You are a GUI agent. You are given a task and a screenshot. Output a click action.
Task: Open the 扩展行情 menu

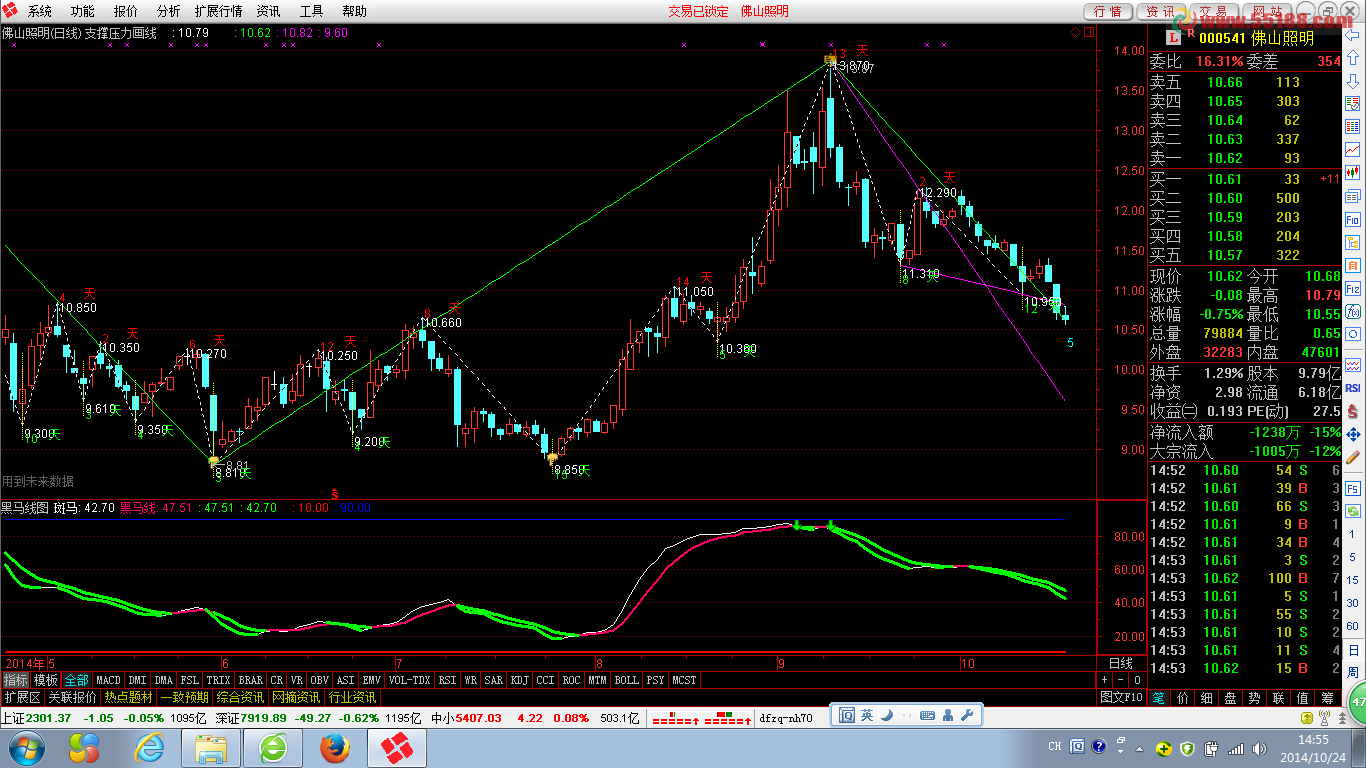[x=218, y=11]
